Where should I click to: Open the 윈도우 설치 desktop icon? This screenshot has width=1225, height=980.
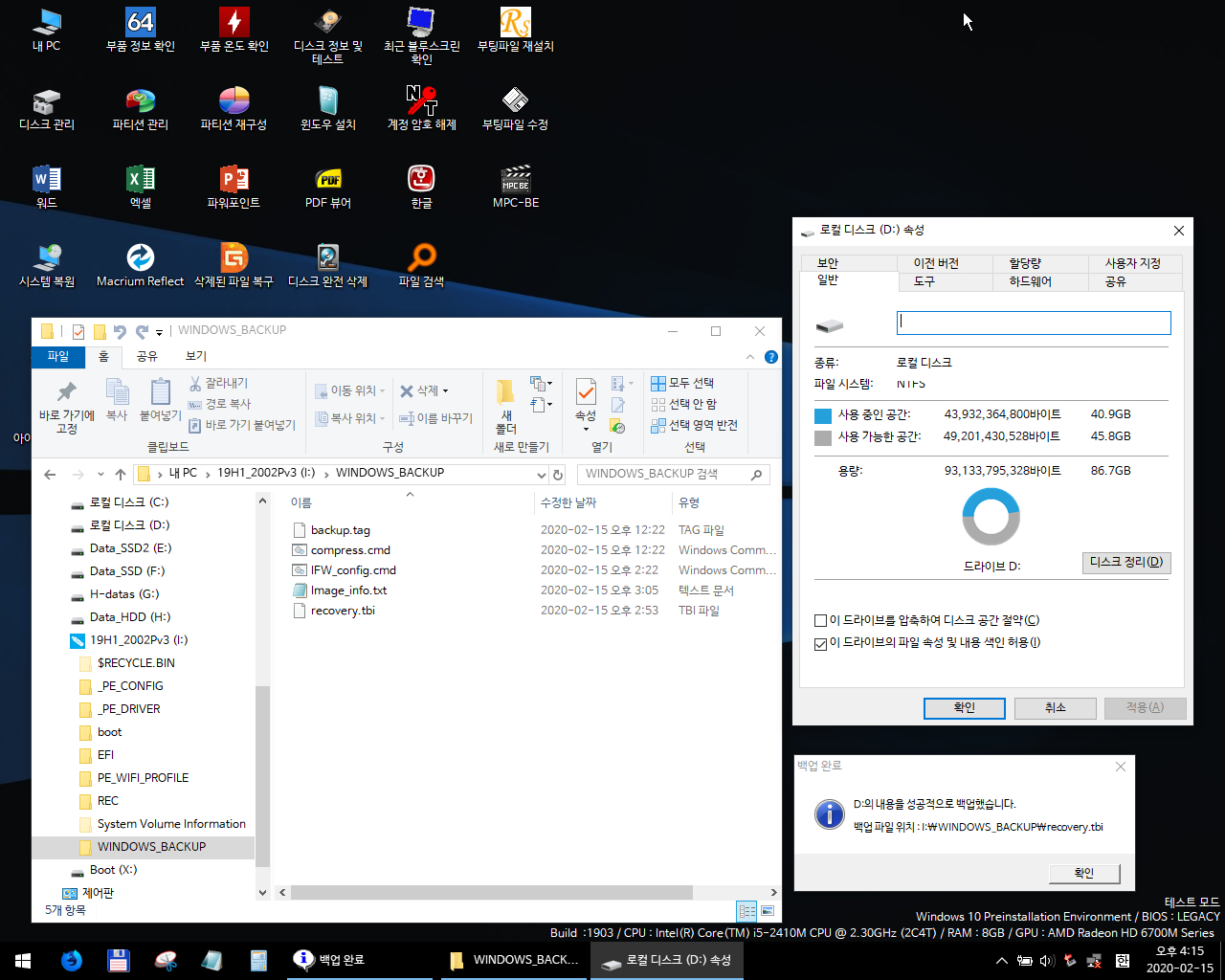pos(328,109)
